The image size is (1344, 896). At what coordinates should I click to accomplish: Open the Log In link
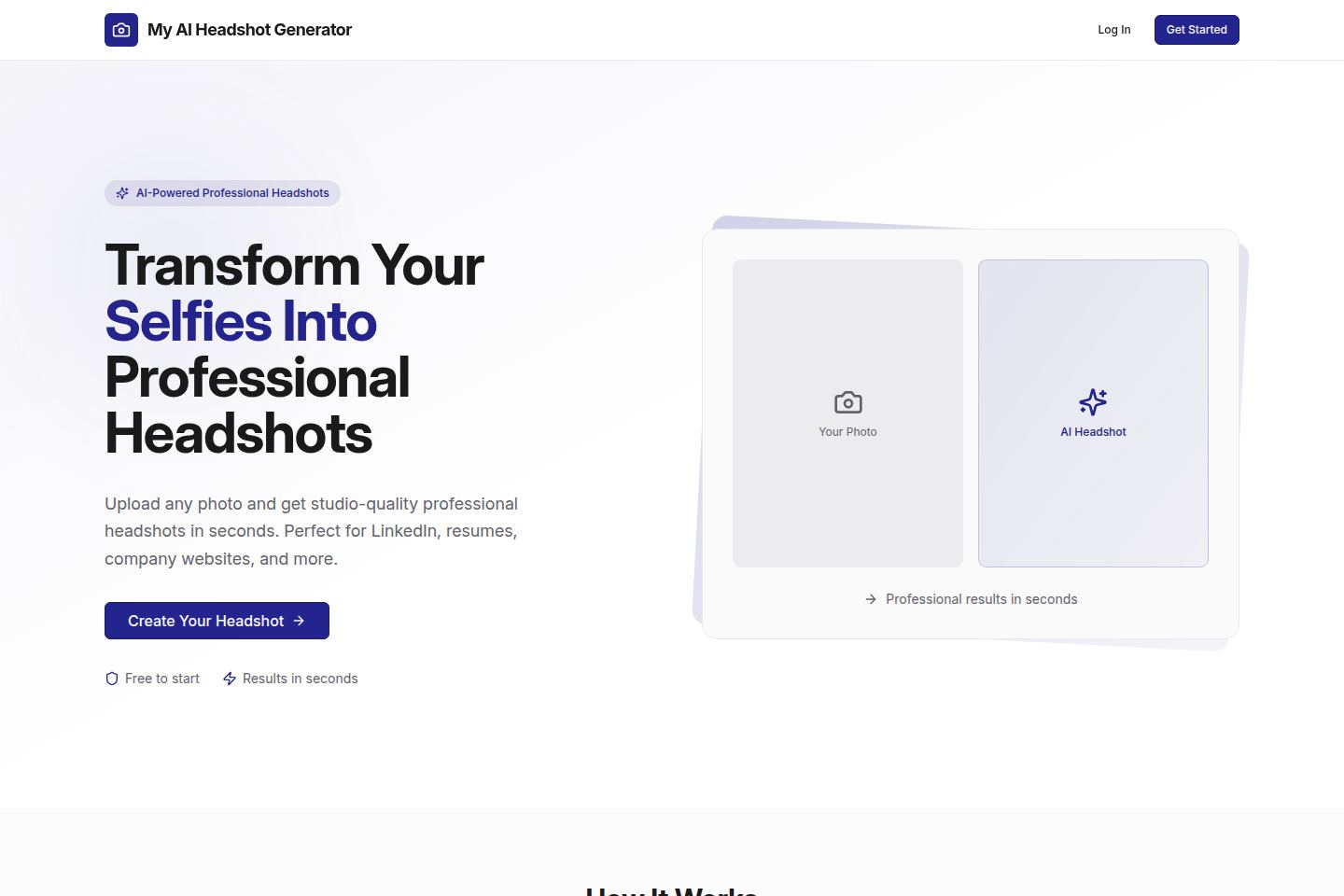(1113, 30)
